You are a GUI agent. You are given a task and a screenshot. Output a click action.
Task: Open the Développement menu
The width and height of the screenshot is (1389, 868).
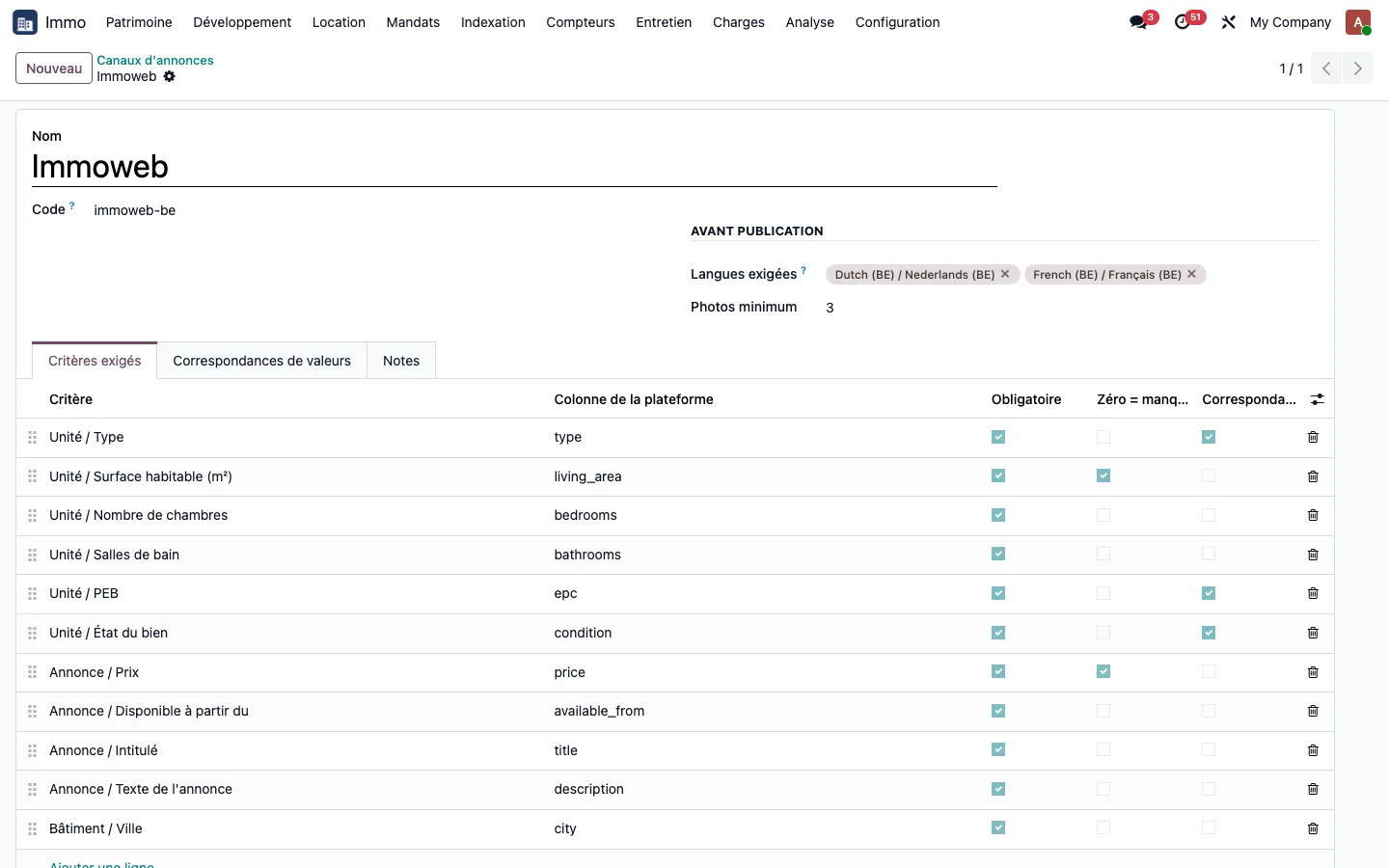point(242,22)
